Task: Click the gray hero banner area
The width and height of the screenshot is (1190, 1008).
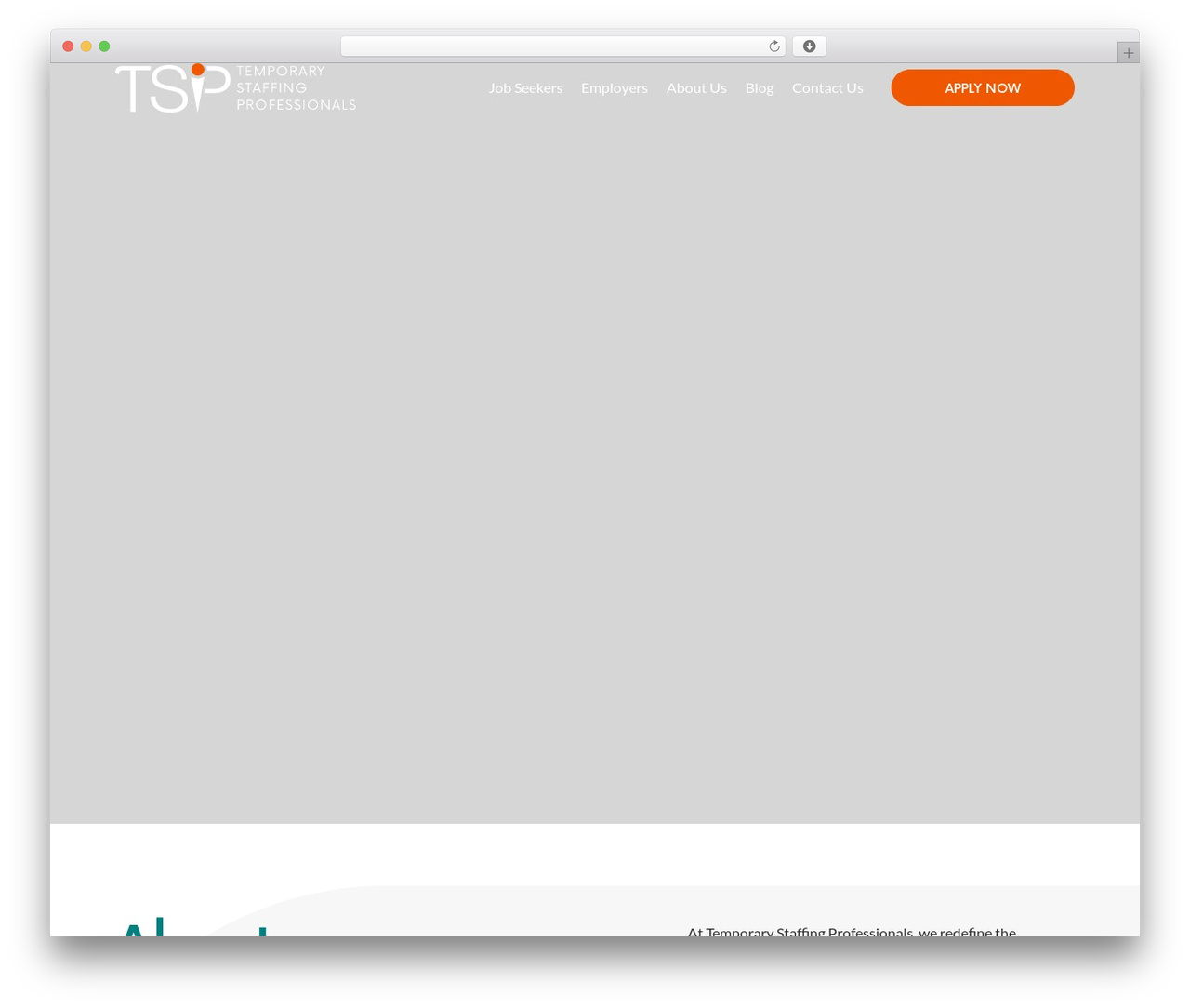Action: tap(595, 465)
